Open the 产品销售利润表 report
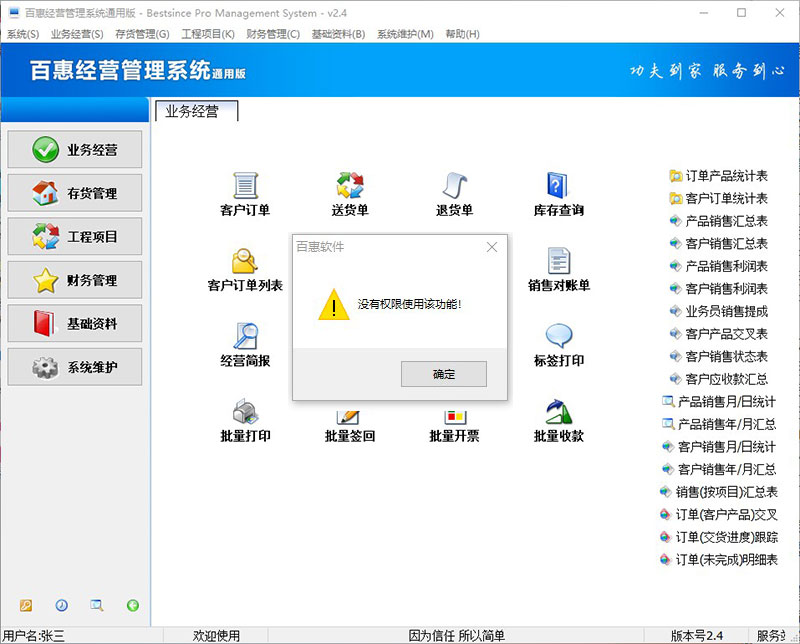800x644 pixels. (718, 266)
